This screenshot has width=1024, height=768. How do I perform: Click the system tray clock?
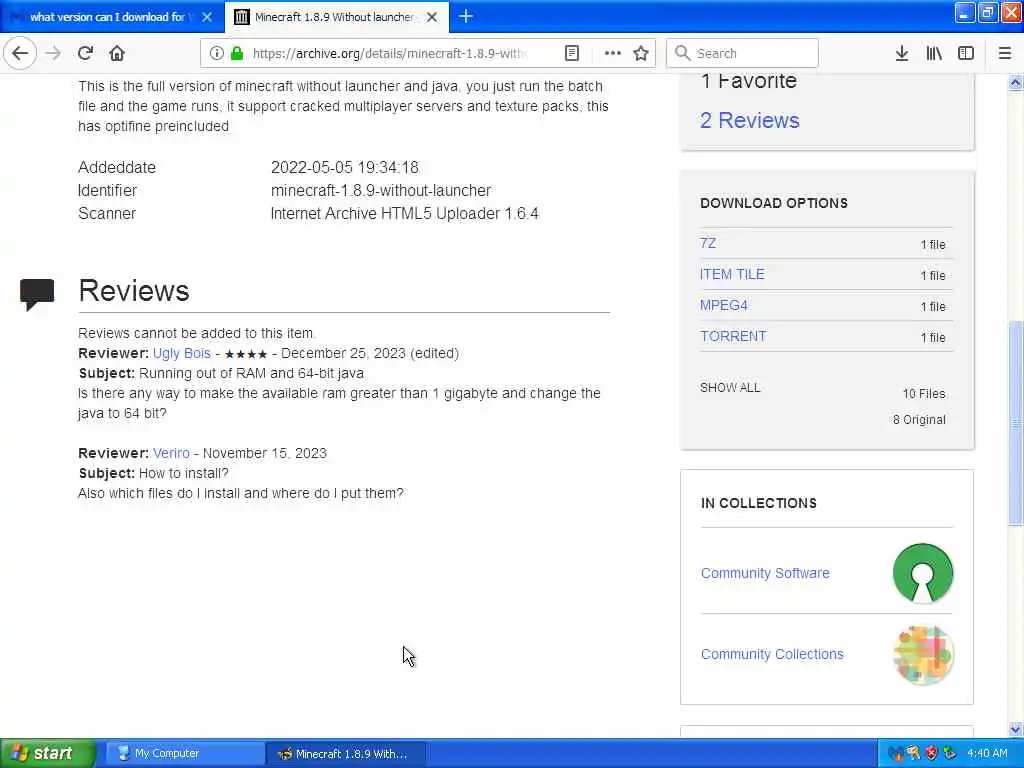tap(987, 753)
